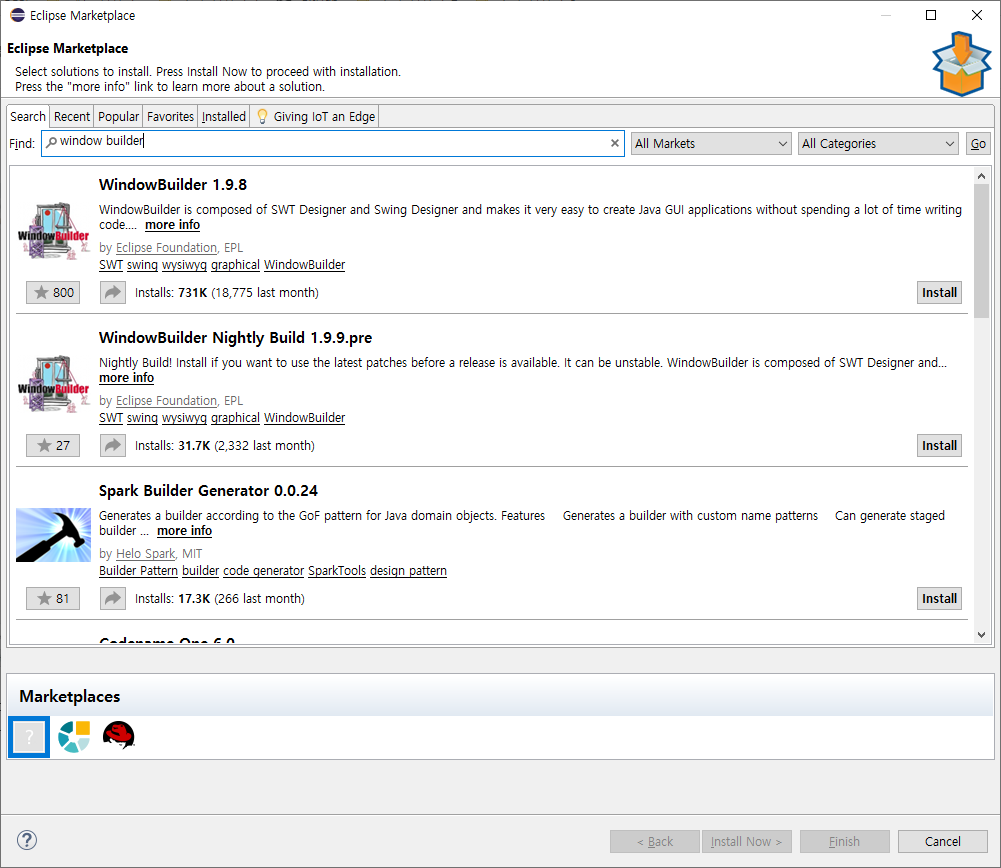This screenshot has height=868, width=1001.
Task: Click the WindowBuilder 1.9.8 logo thumbnail
Action: pos(53,231)
